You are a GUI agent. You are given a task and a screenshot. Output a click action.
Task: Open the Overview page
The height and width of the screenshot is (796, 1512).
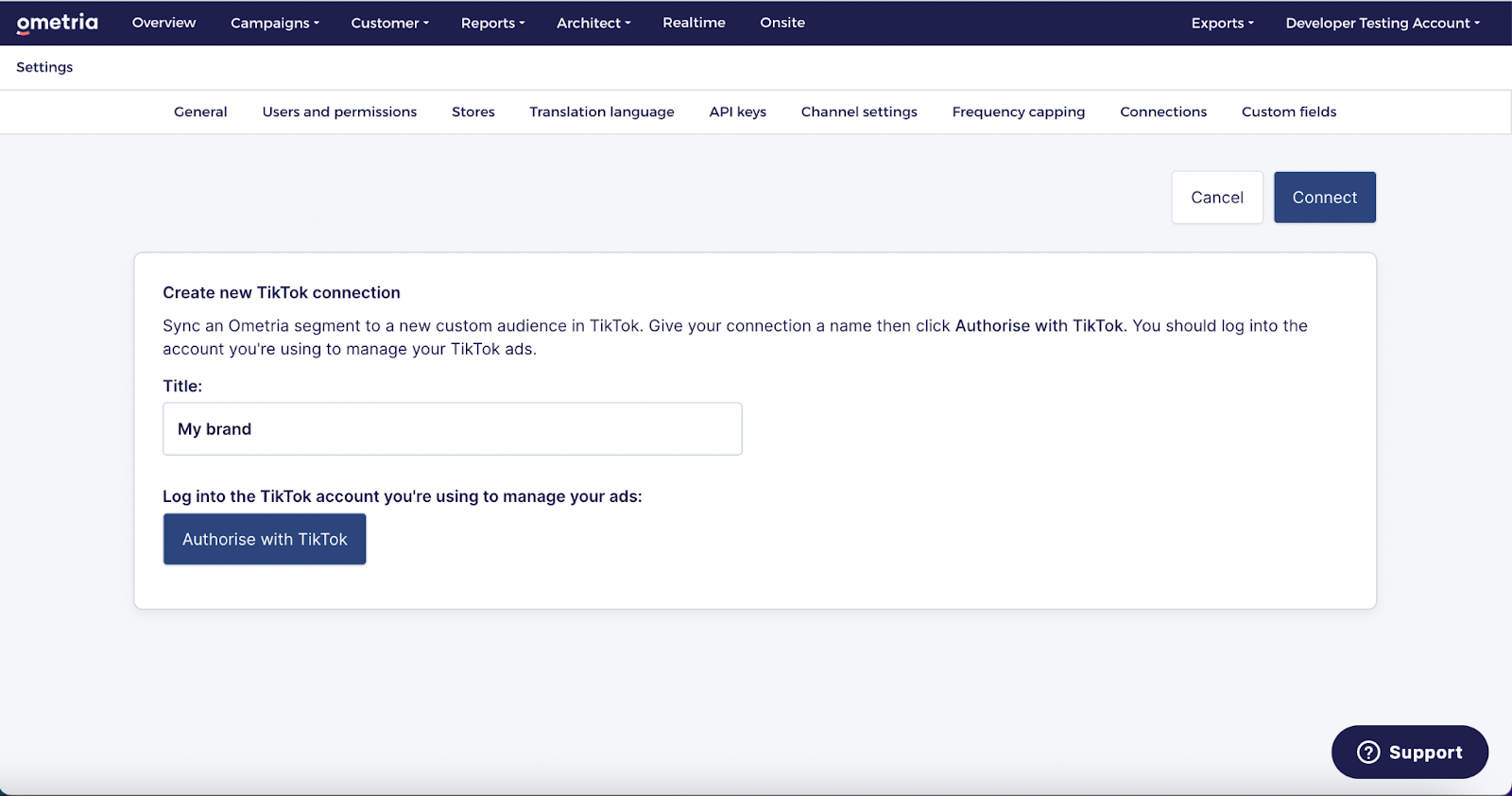pyautogui.click(x=164, y=23)
